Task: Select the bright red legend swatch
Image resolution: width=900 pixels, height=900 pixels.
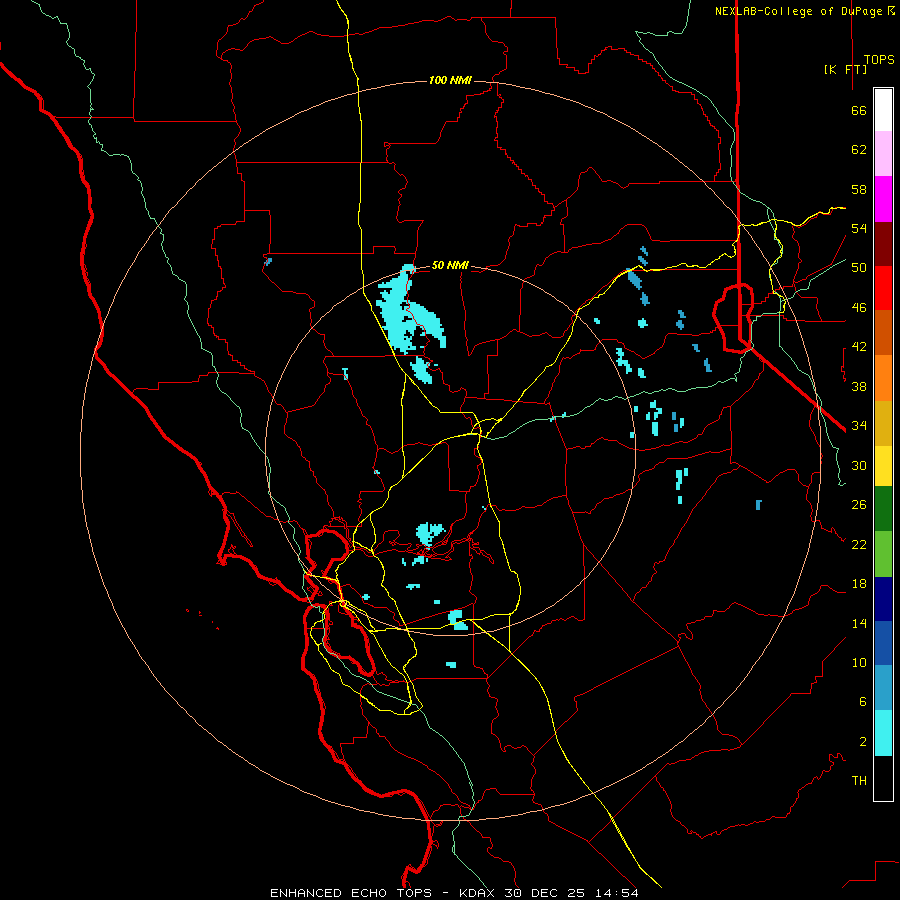Action: click(x=883, y=288)
